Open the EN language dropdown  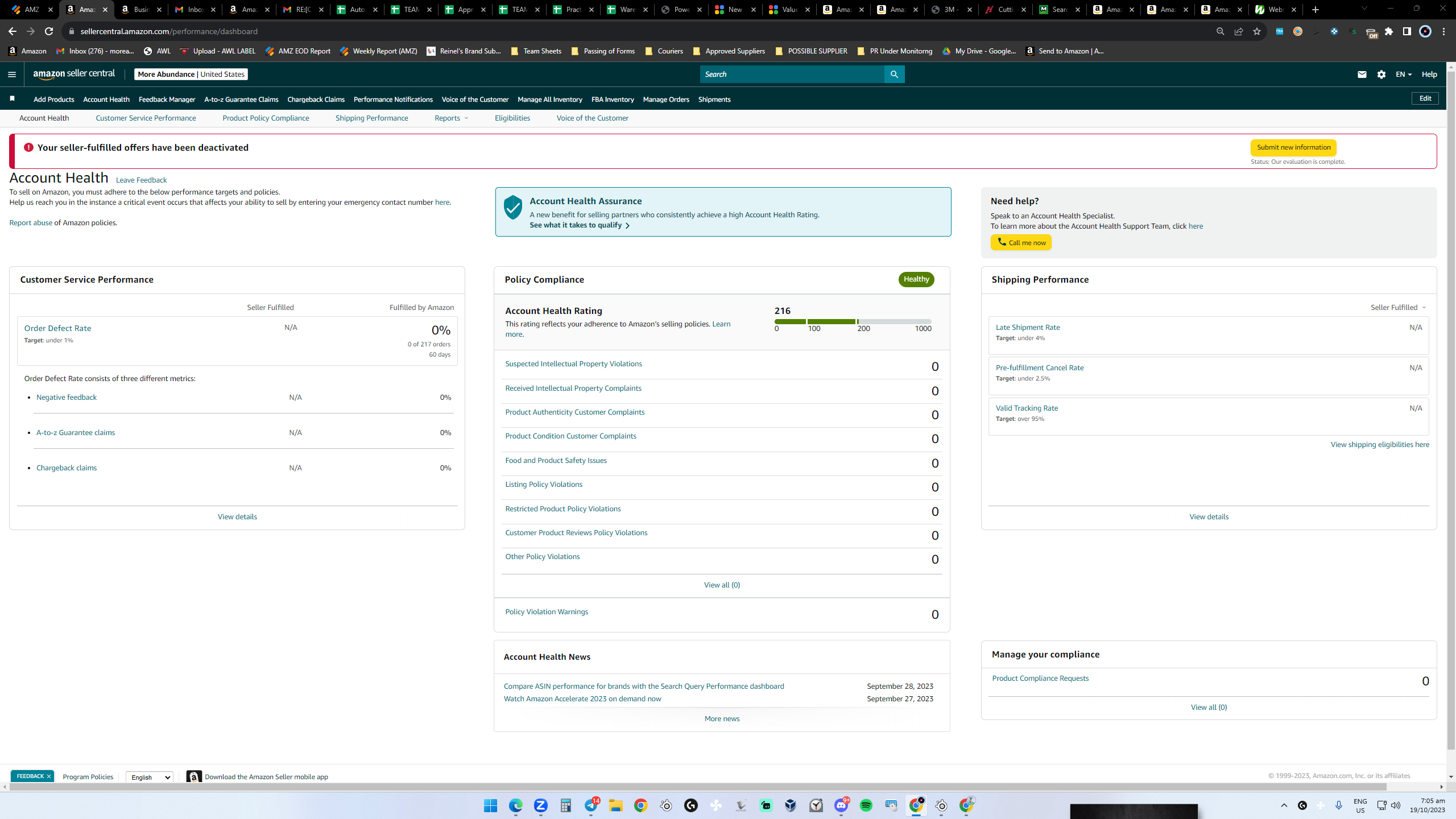coord(1404,75)
